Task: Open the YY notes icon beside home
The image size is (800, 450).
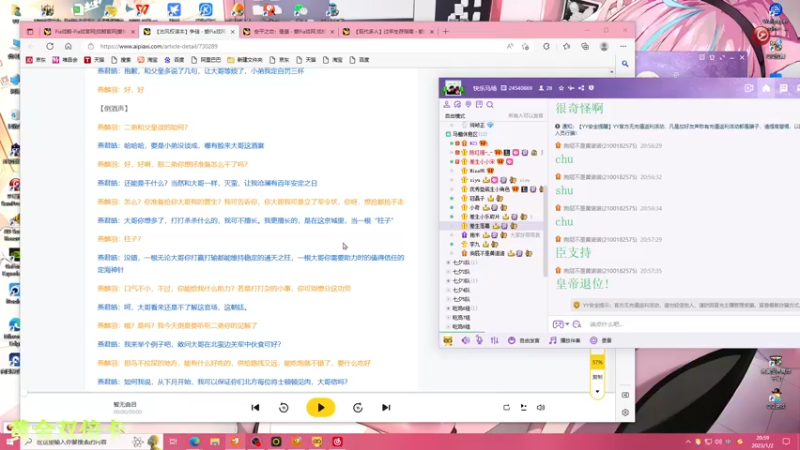Action: point(783,88)
